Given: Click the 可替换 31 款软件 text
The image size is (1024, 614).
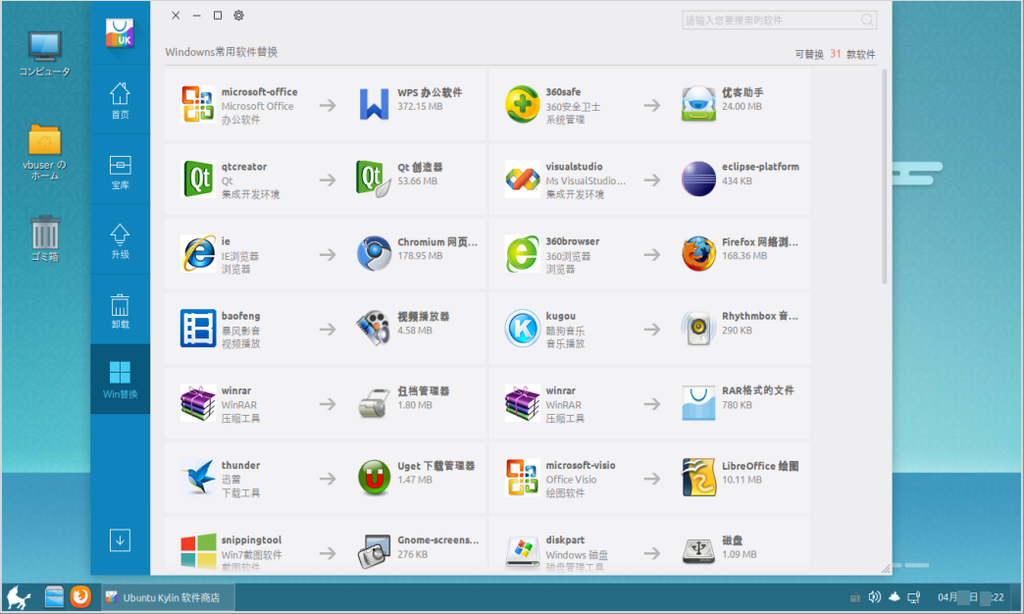Looking at the screenshot, I should (x=834, y=52).
